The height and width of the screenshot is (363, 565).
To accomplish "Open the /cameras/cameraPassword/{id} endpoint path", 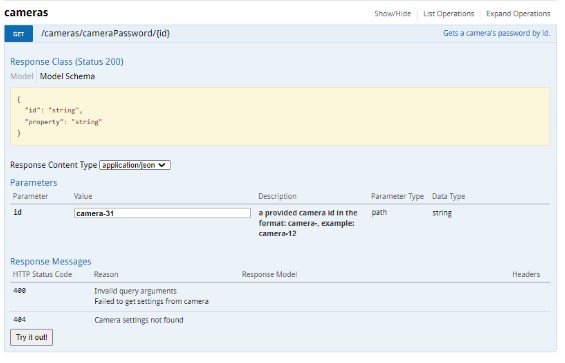I will [x=105, y=33].
